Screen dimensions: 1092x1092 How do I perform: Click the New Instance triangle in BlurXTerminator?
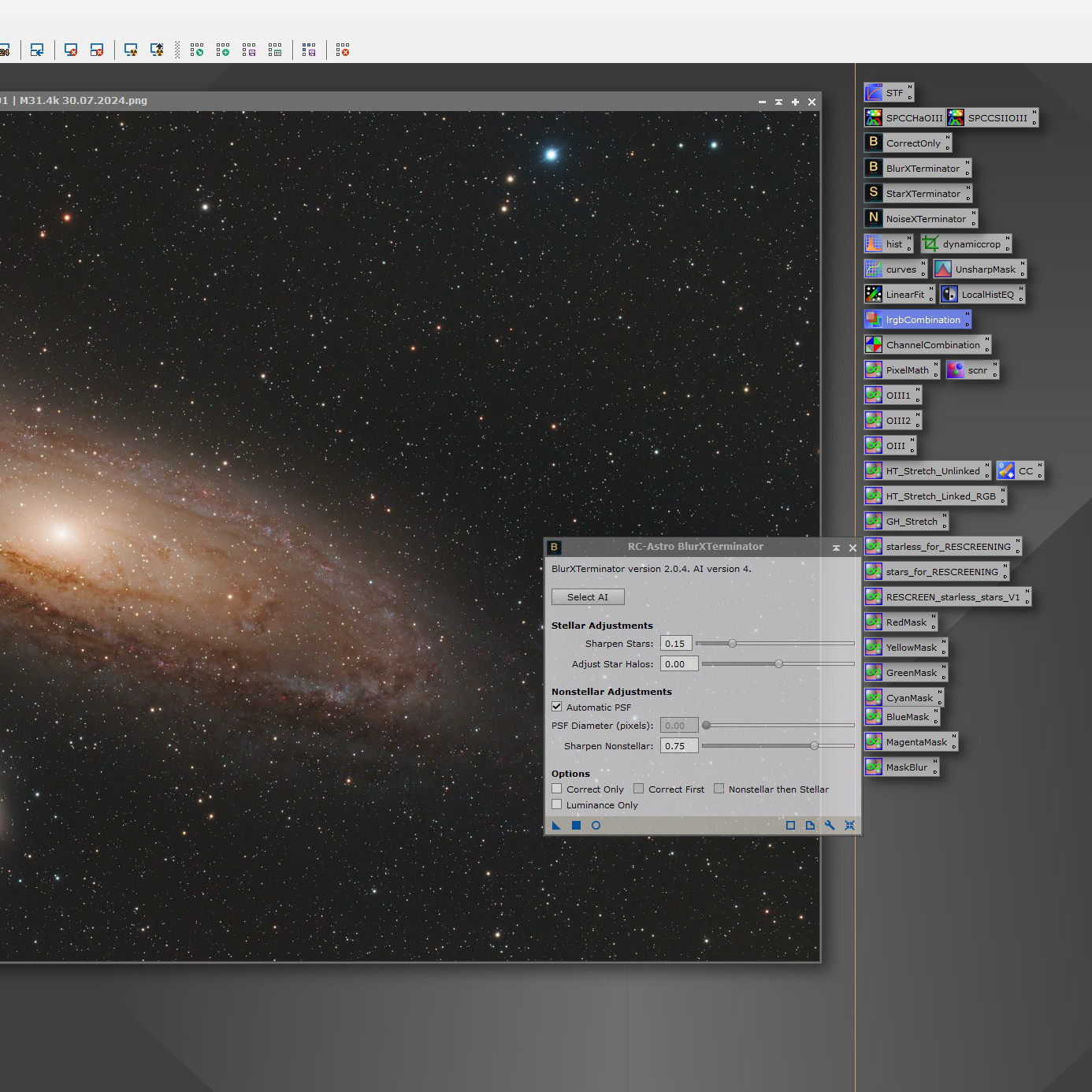556,826
